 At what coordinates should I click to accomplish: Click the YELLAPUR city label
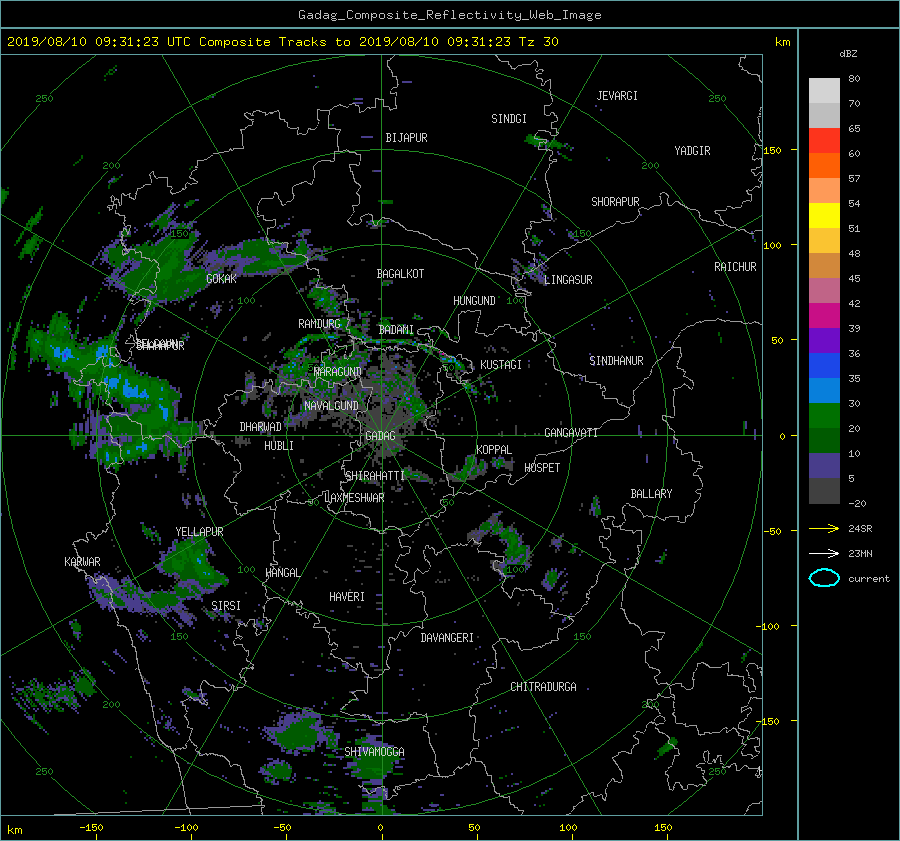pyautogui.click(x=199, y=532)
